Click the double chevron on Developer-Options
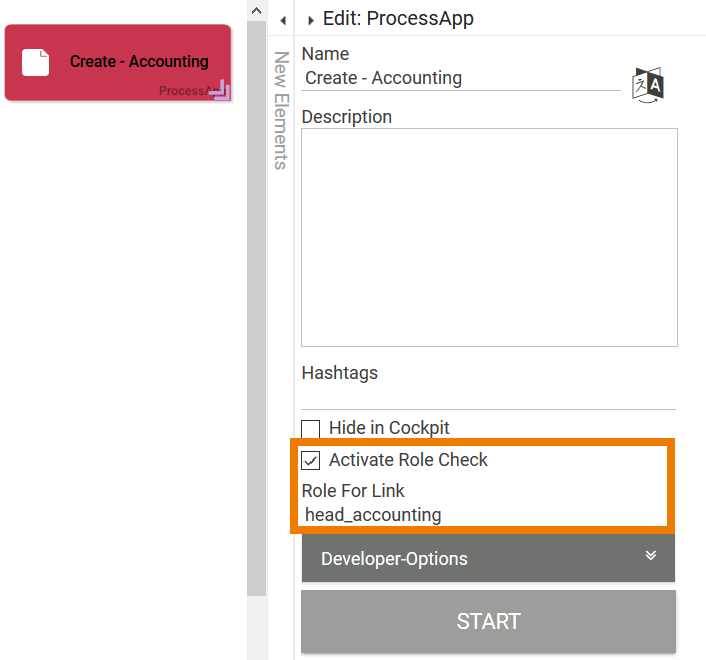The height and width of the screenshot is (660, 706). 650,556
